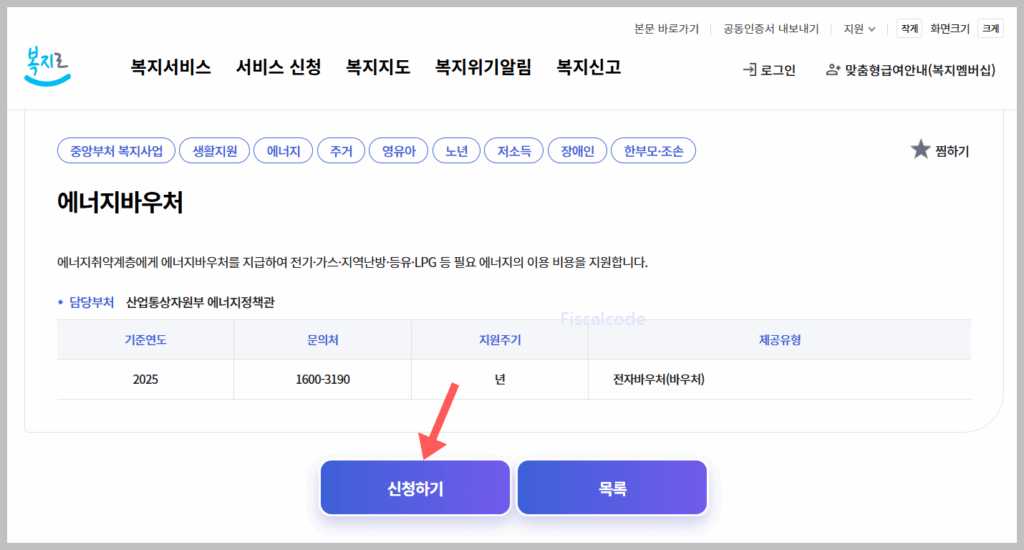
Task: Click the 본문 바로가기 link
Action: 666,29
